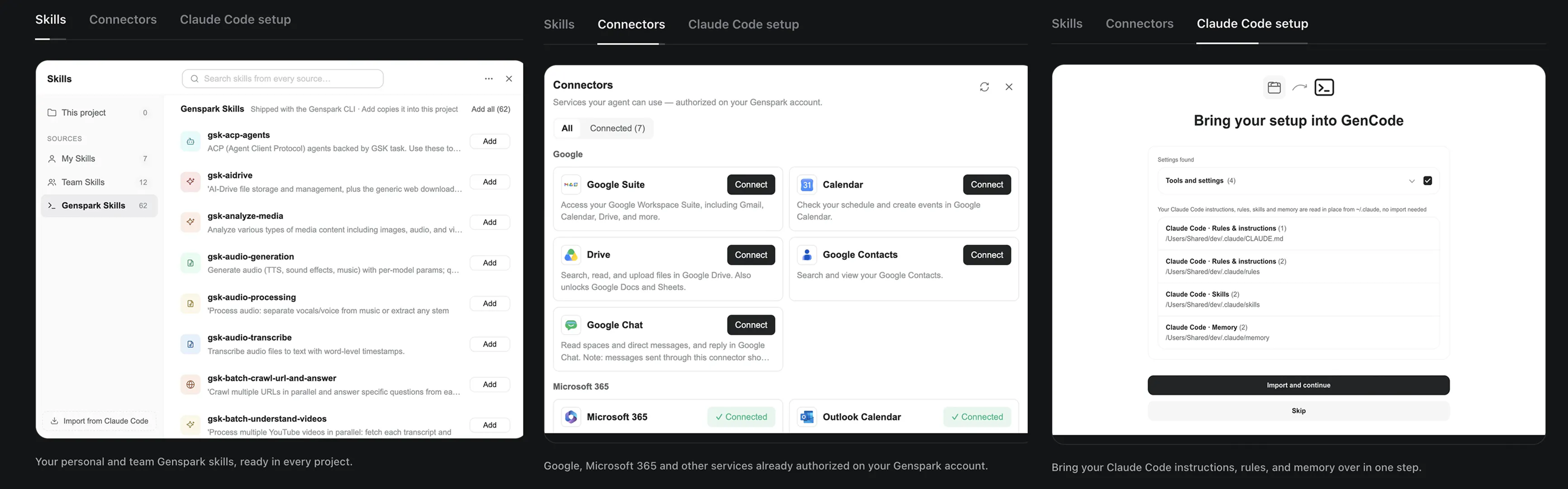Screen dimensions: 1568x489
Task: Go to Skills tab above the GenCode setup panel
Action: pyautogui.click(x=1067, y=24)
